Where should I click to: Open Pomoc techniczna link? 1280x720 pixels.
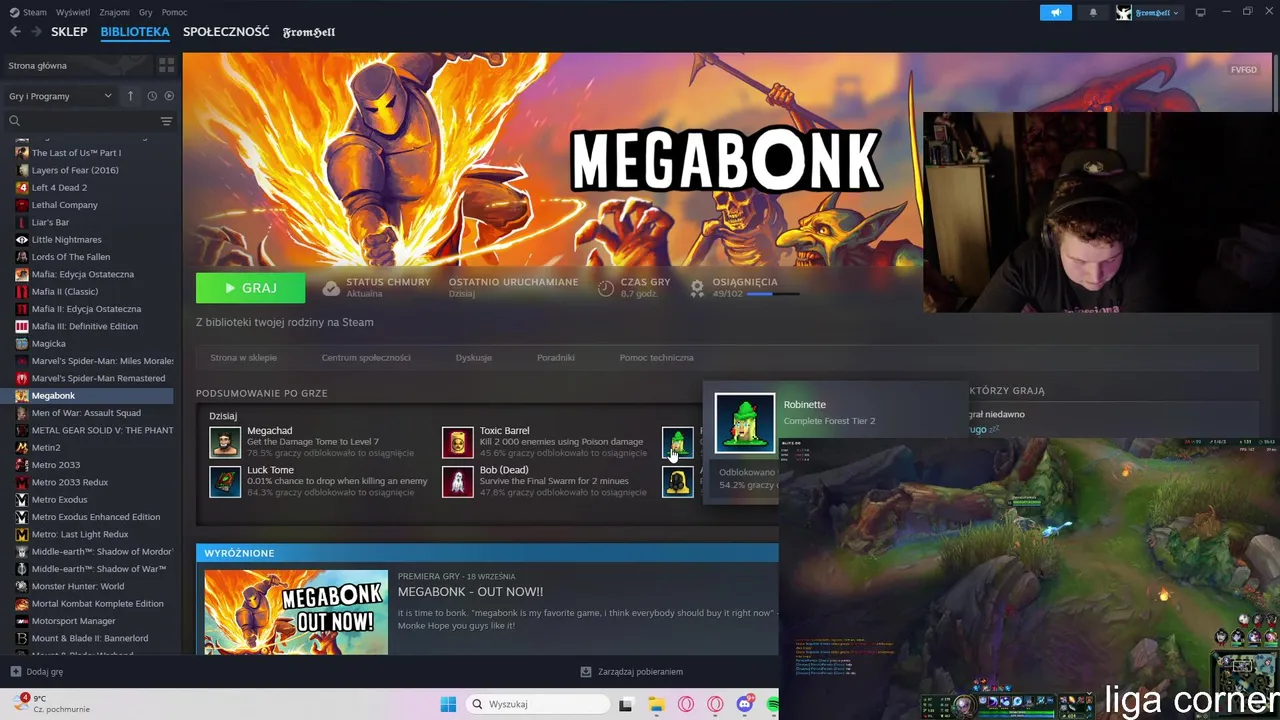(656, 357)
